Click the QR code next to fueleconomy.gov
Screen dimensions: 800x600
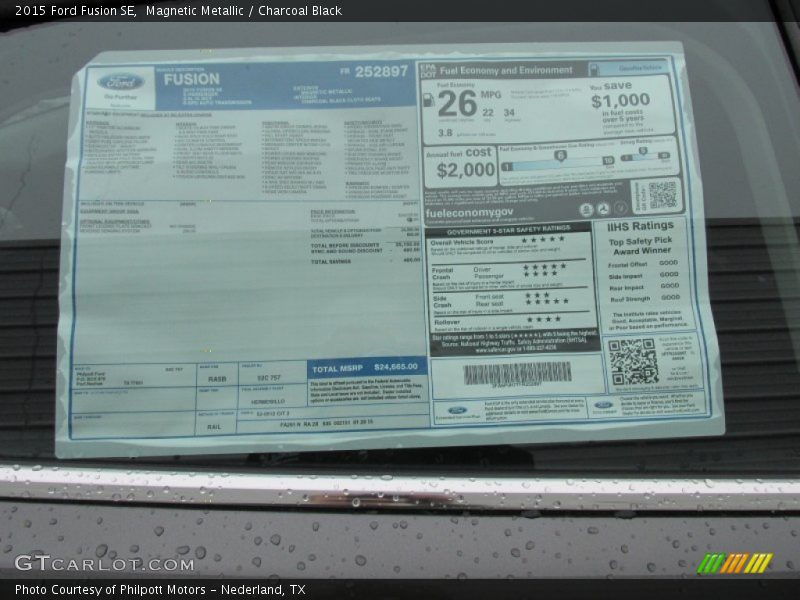click(x=662, y=194)
